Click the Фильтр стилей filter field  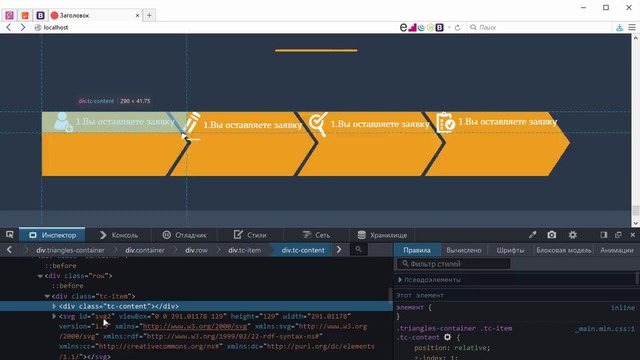tap(453, 264)
